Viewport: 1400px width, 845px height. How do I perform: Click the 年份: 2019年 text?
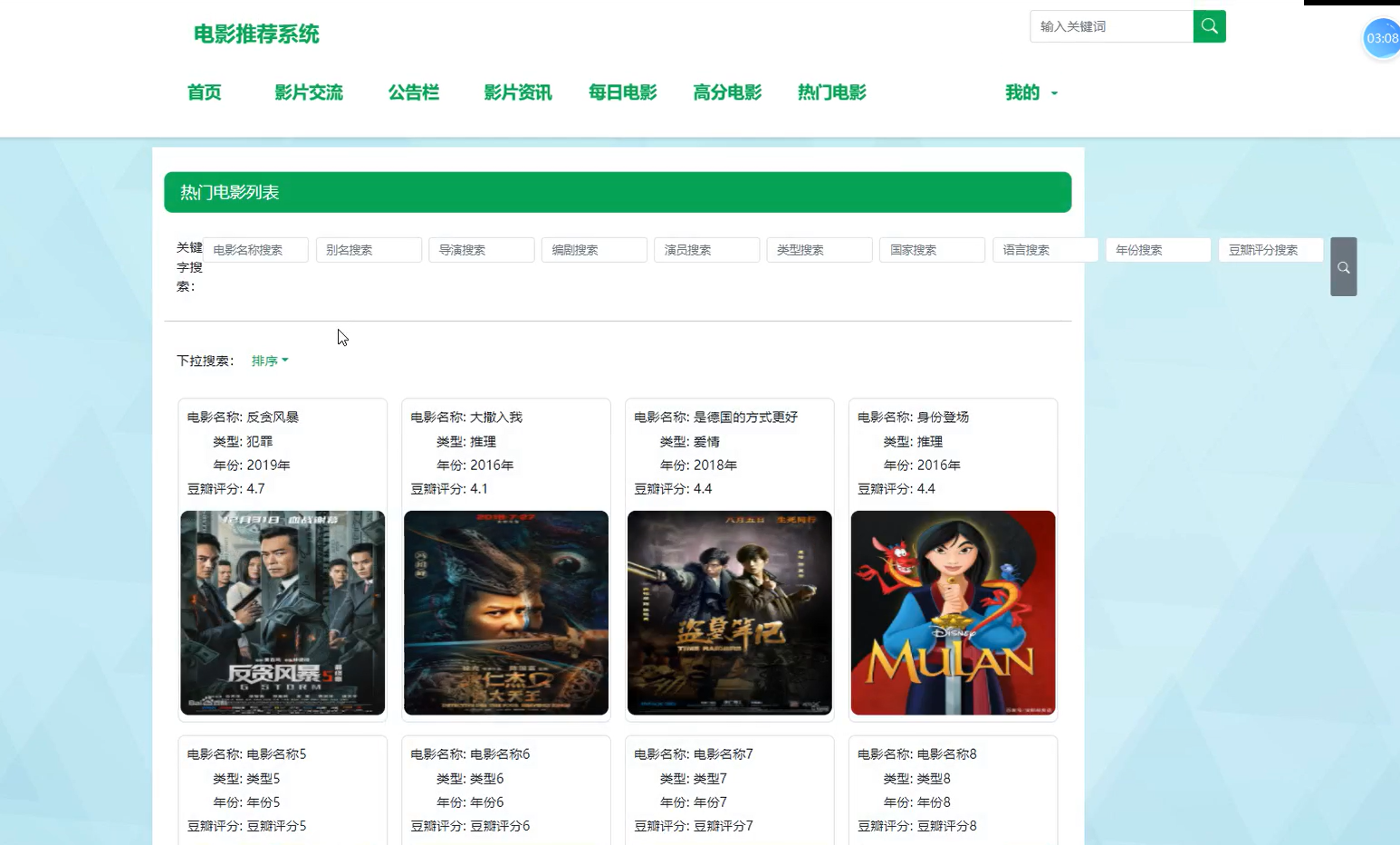(x=252, y=466)
